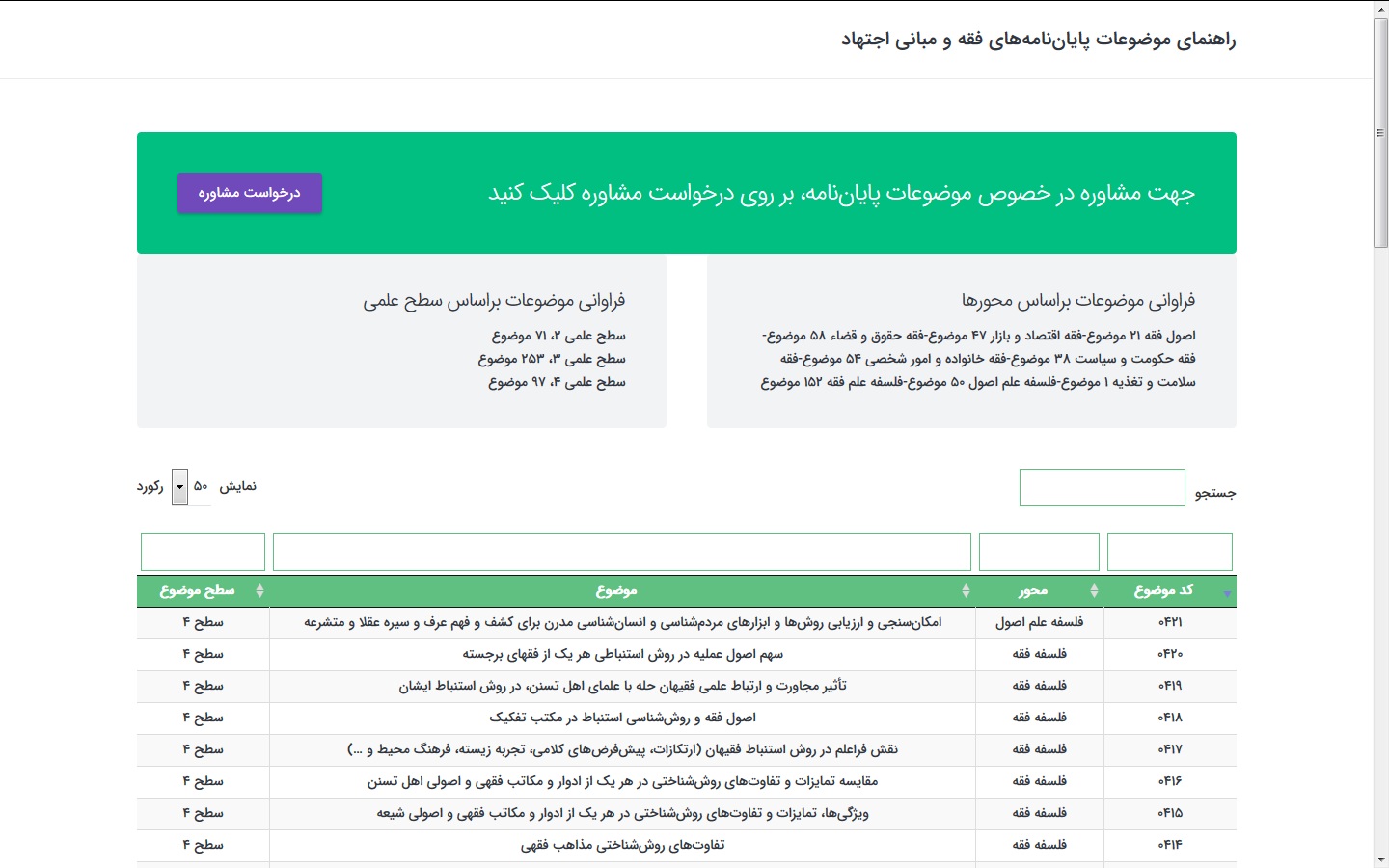Click the line سطح علمی ۳، ۲۵۳ موضوع
This screenshot has height=868, width=1389.
tap(552, 360)
